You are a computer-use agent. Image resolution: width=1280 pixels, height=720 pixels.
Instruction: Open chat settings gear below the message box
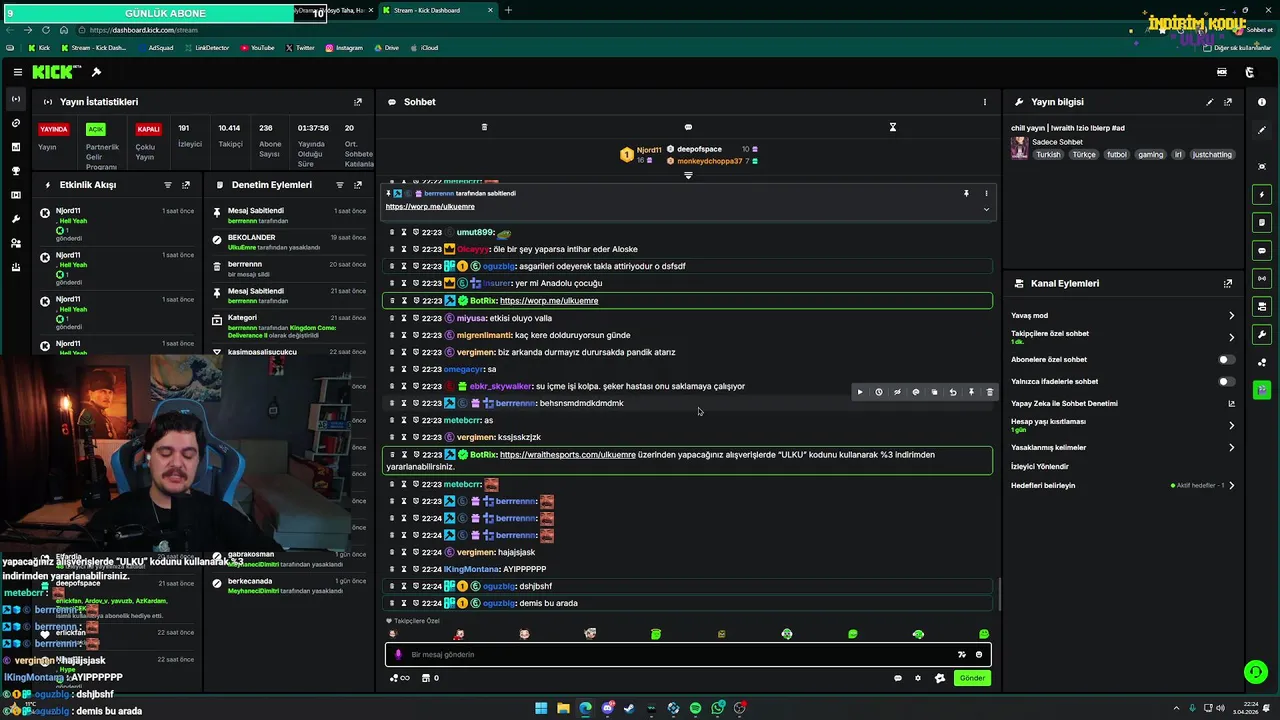[918, 678]
